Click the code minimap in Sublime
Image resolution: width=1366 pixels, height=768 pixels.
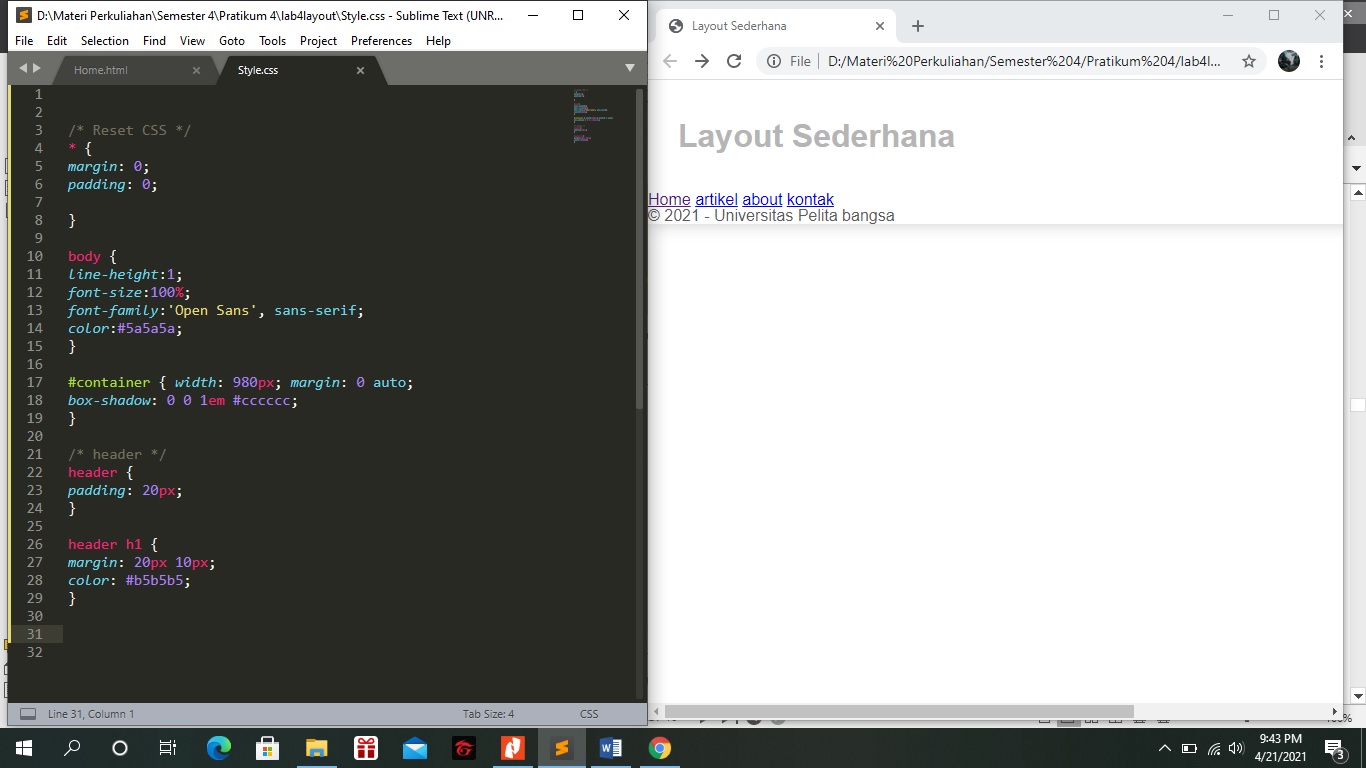[x=593, y=118]
